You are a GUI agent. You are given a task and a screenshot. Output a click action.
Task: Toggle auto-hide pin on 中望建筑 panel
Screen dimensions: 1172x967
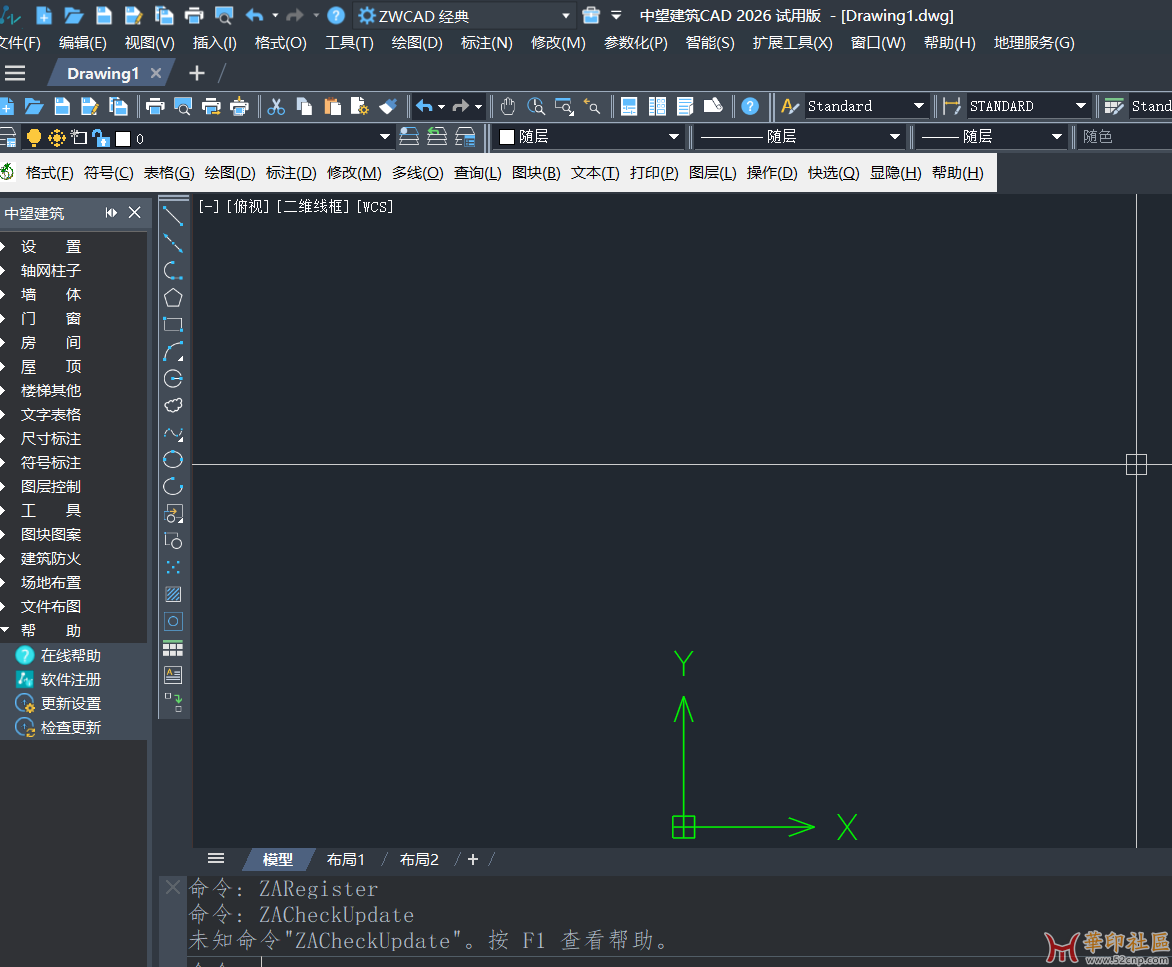coord(111,213)
